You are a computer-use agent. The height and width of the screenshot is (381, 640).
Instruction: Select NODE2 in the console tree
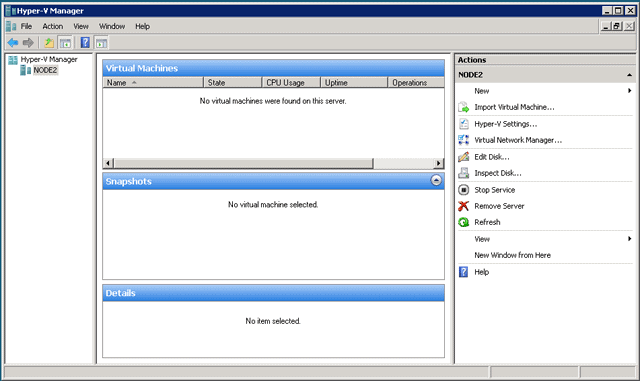click(45, 70)
